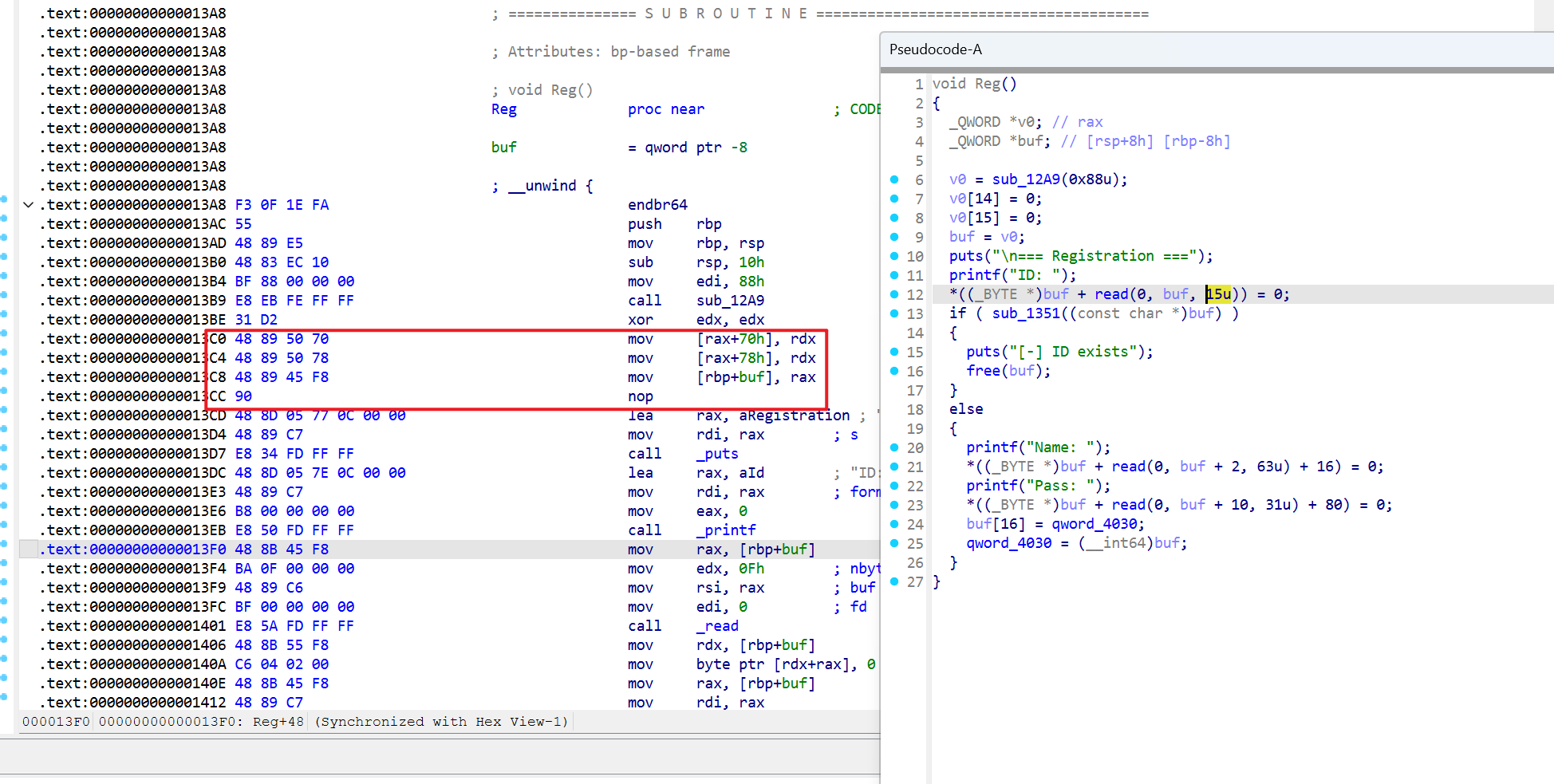Viewport: 1554px width, 784px height.
Task: Click v0 declaration on pseudocode line 3
Action: point(1025,122)
